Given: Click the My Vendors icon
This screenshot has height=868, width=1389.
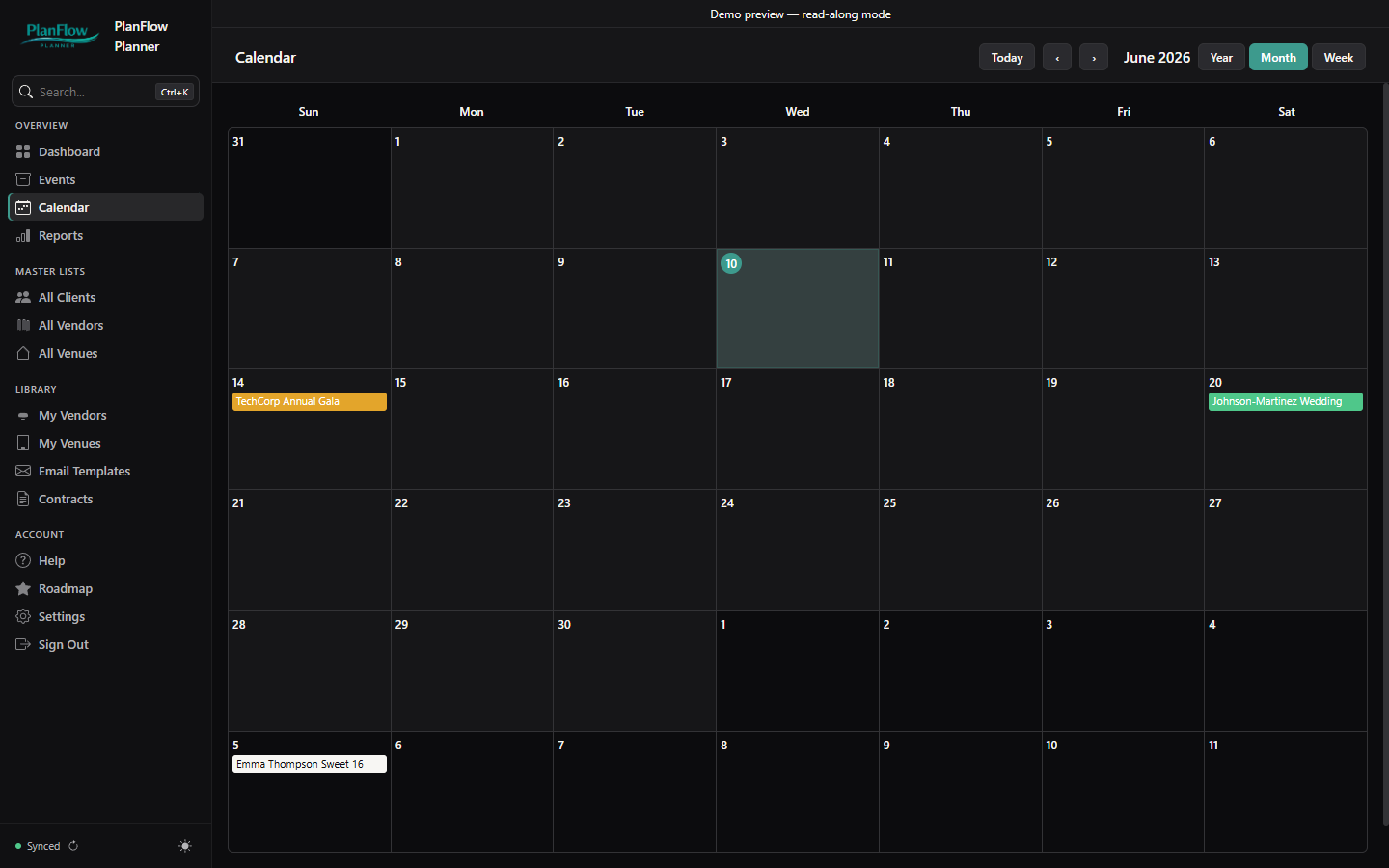Looking at the screenshot, I should click(x=23, y=416).
